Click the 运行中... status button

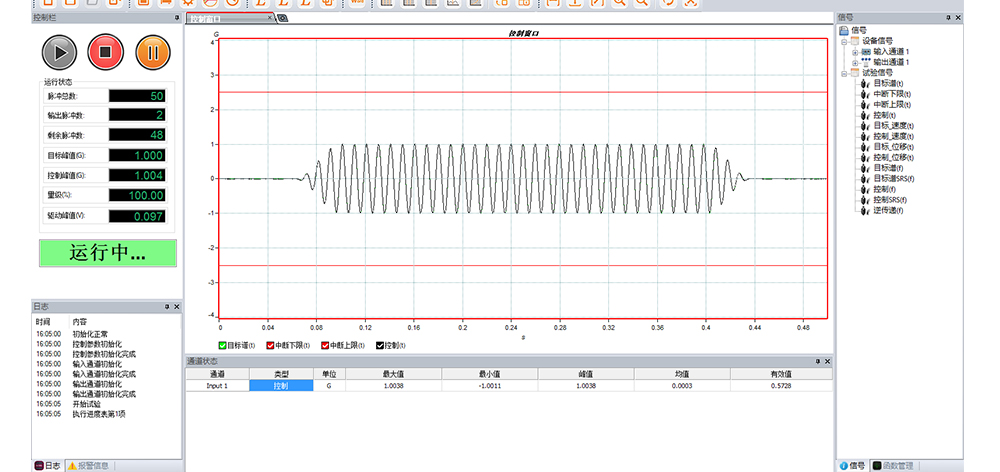pos(108,253)
